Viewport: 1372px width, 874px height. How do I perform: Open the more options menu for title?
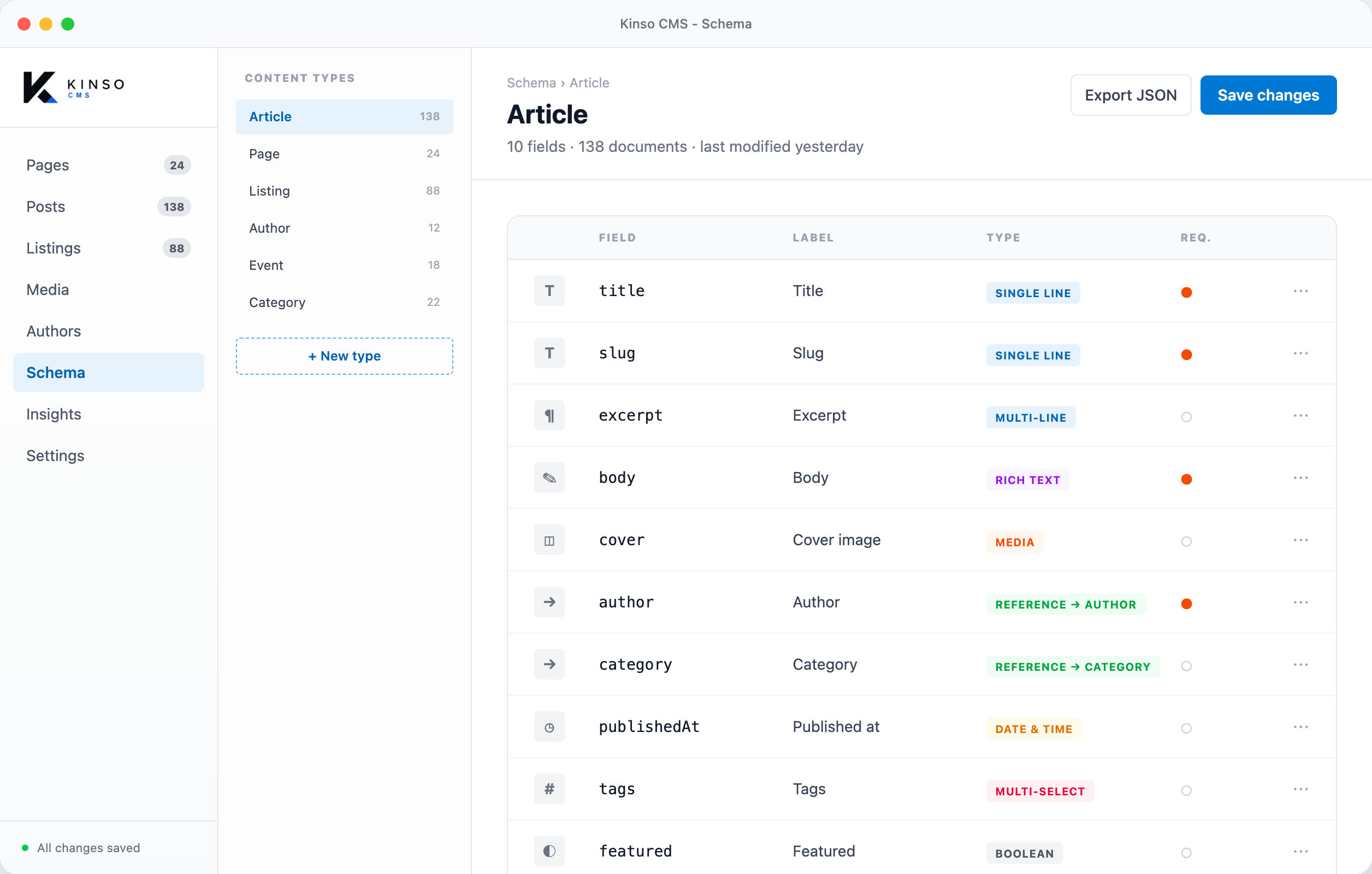(1301, 291)
